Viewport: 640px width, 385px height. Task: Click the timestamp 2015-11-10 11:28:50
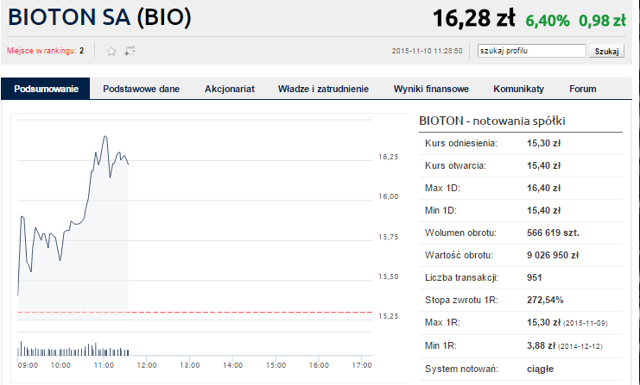point(427,51)
